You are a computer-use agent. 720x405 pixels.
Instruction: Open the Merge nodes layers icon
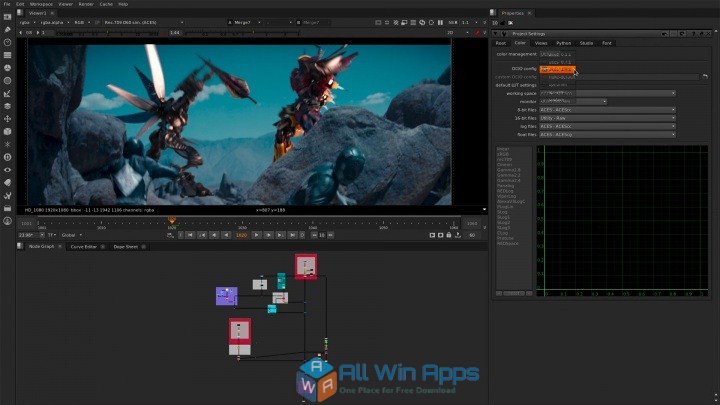coord(7,106)
